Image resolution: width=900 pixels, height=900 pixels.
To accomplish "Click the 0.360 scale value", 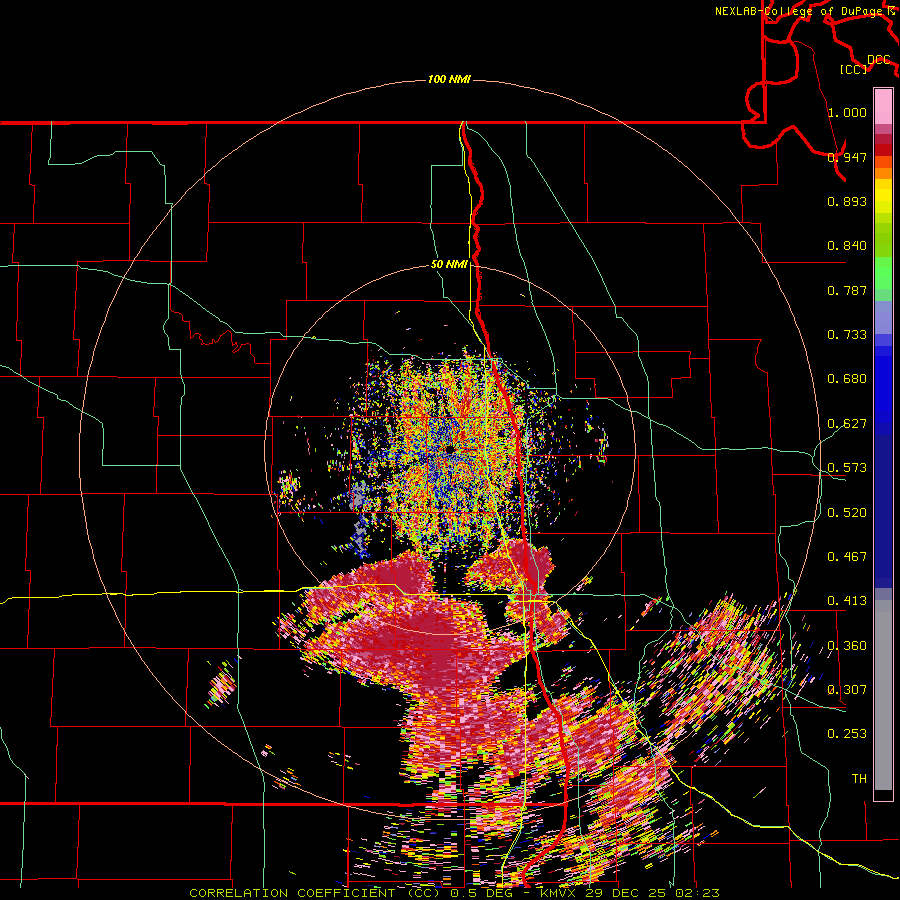I will pyautogui.click(x=847, y=646).
